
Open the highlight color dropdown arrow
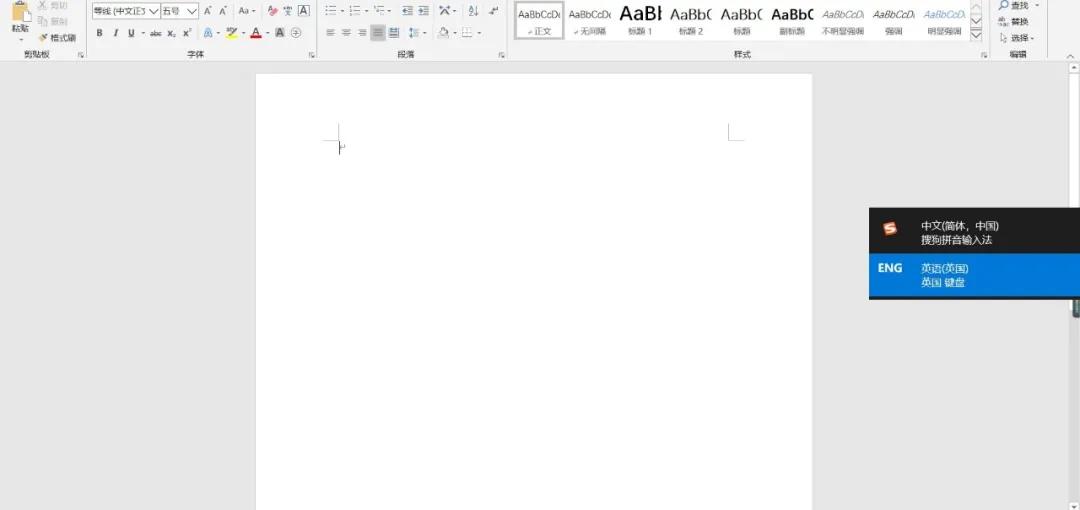click(x=243, y=33)
